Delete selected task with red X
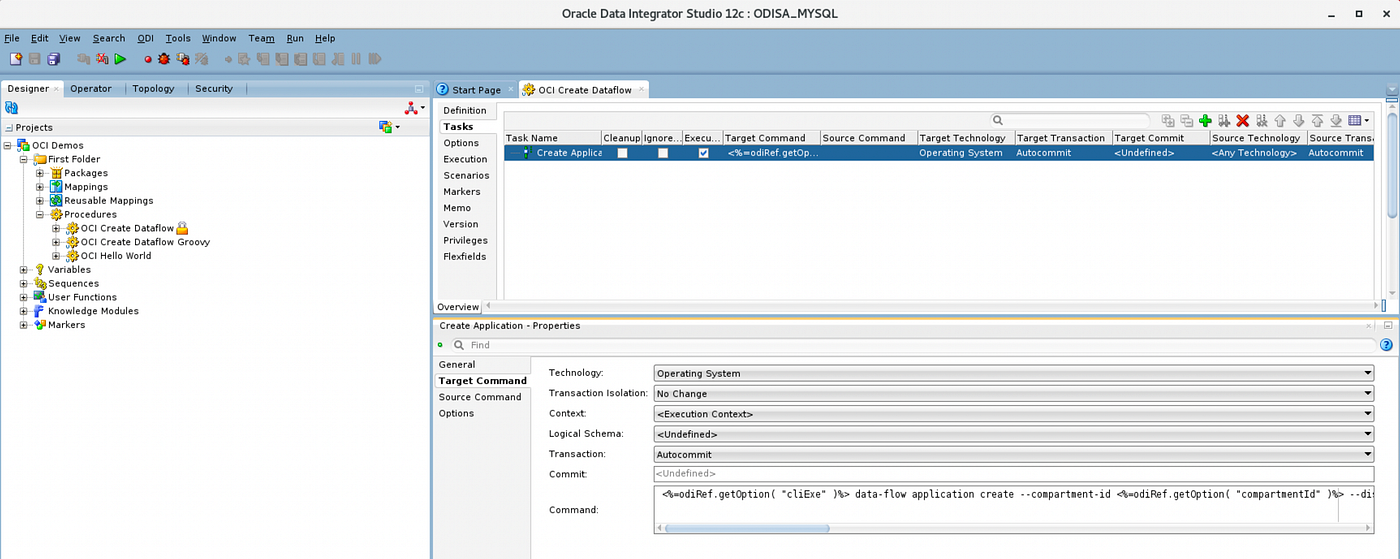This screenshot has width=1400, height=559. 1242,121
